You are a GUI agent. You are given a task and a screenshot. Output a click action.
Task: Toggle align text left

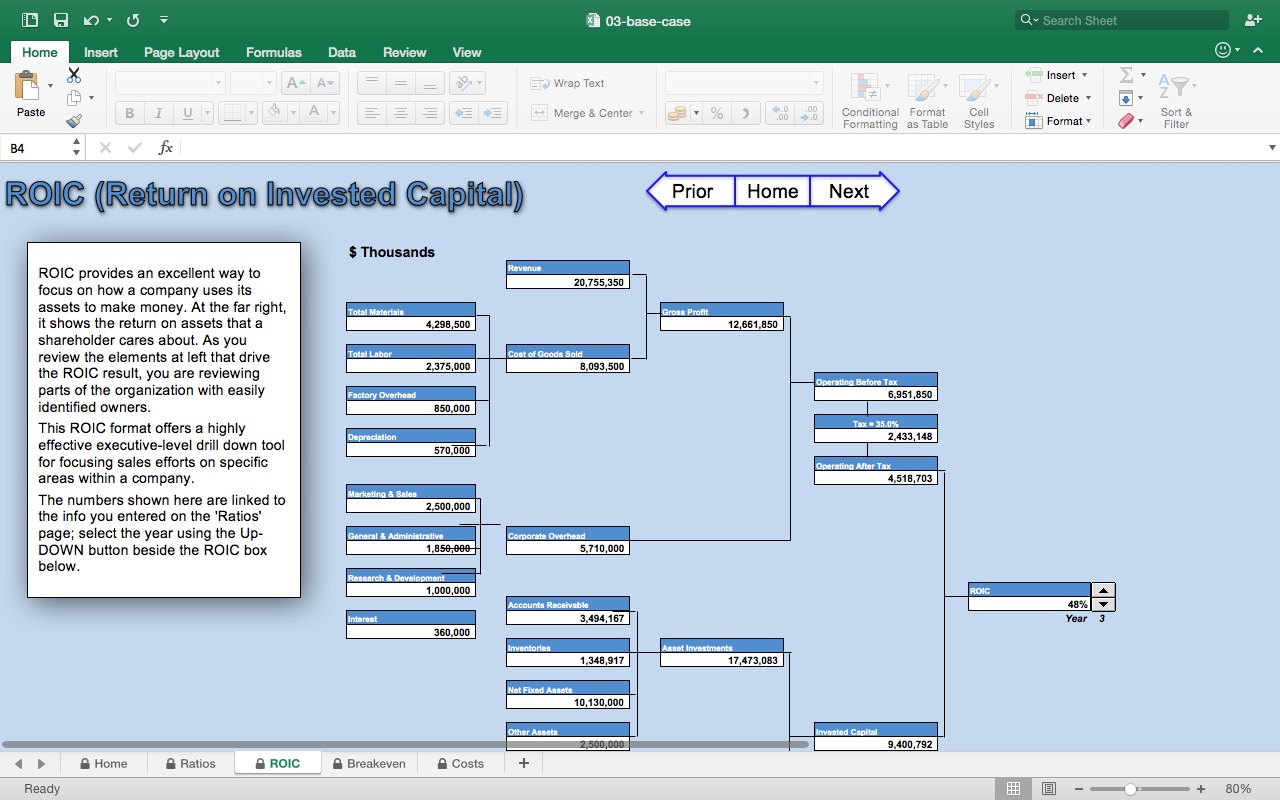(371, 113)
